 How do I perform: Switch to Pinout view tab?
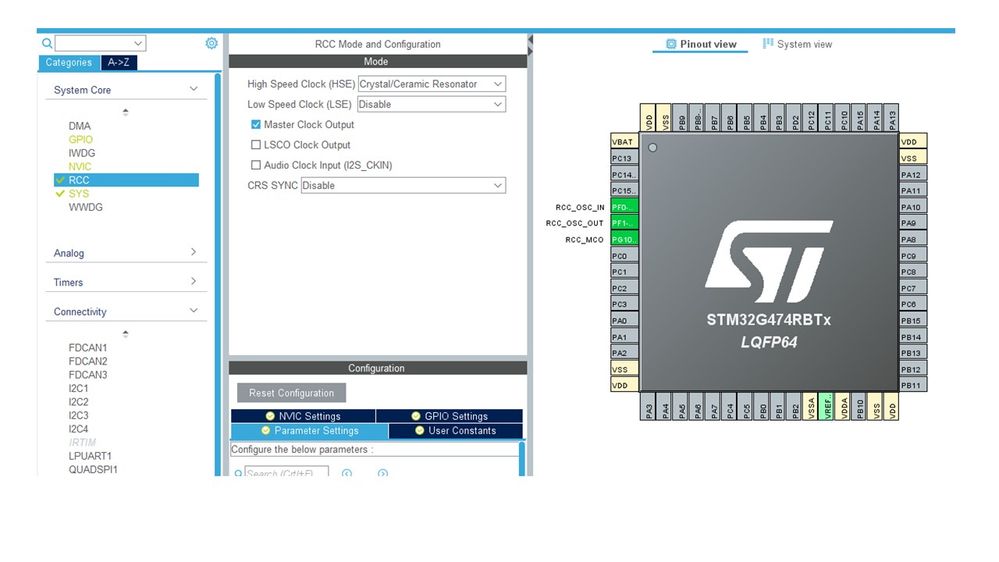tap(701, 44)
